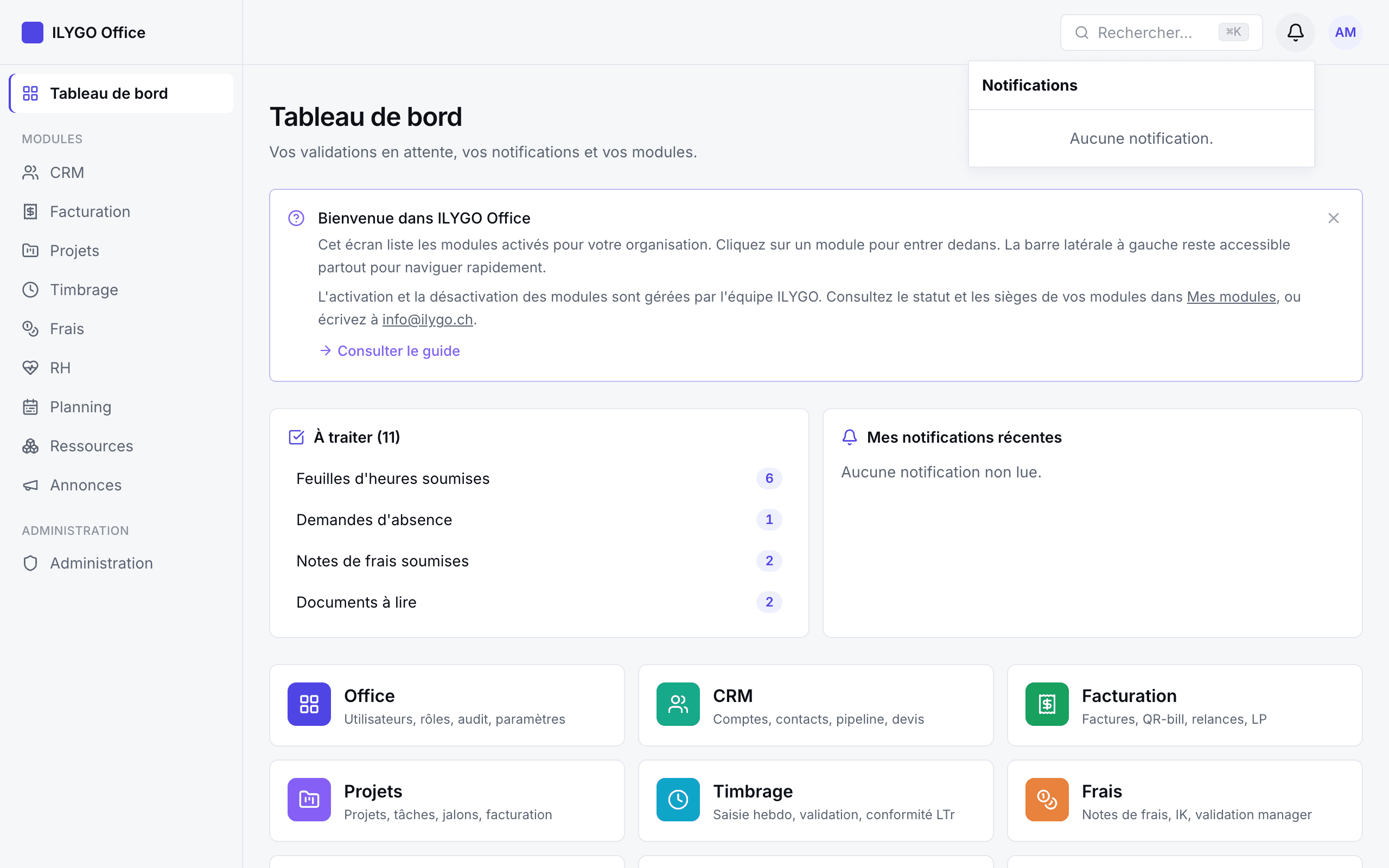Click the Facturation card title
The image size is (1389, 868).
1129,696
